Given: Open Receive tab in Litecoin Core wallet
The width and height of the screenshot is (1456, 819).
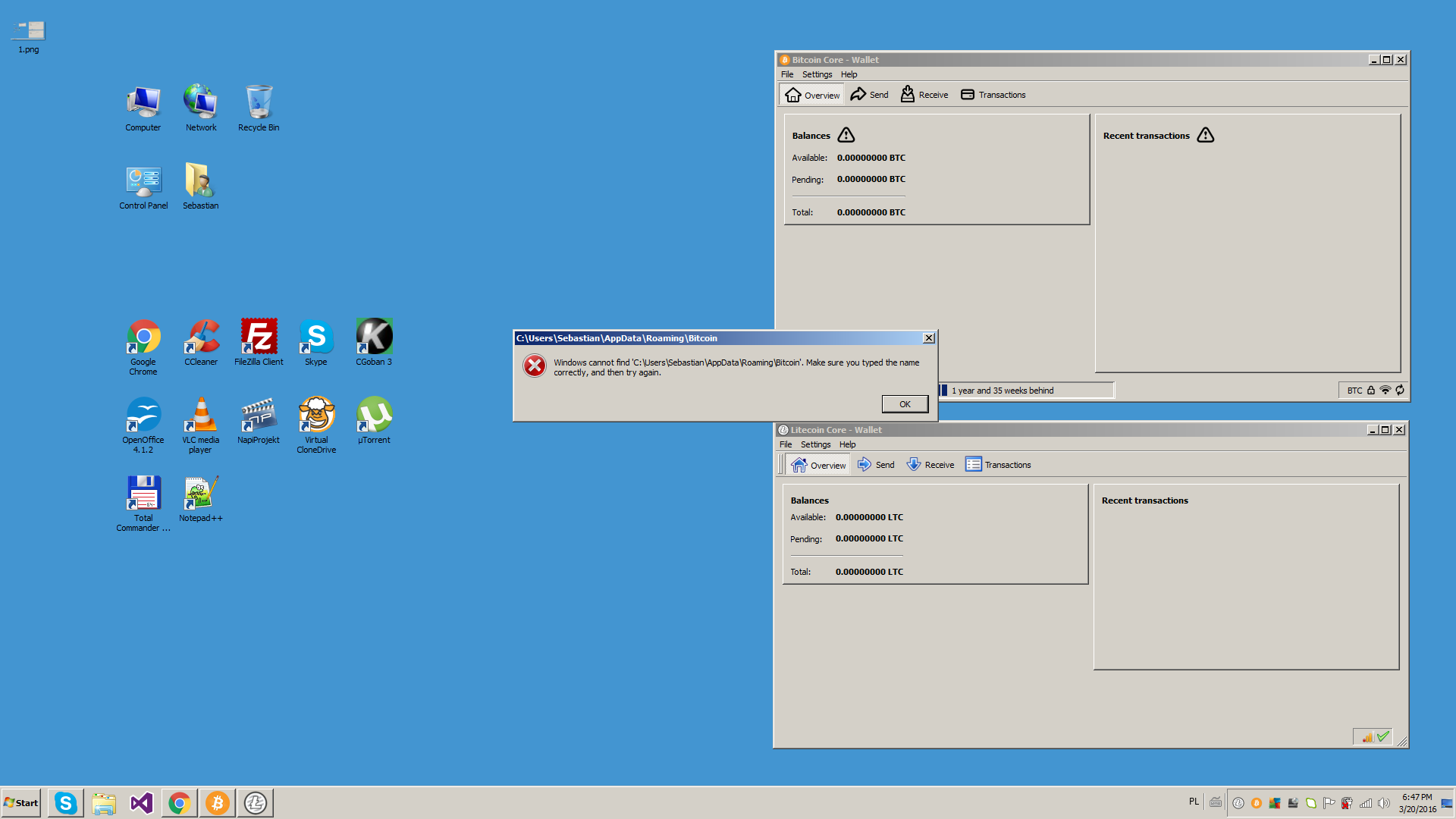Looking at the screenshot, I should point(930,465).
